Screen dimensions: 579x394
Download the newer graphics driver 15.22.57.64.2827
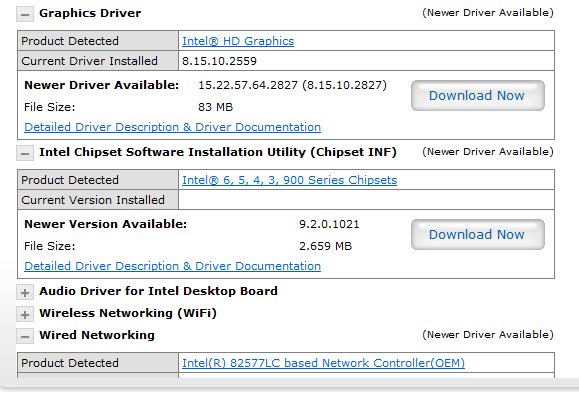477,96
